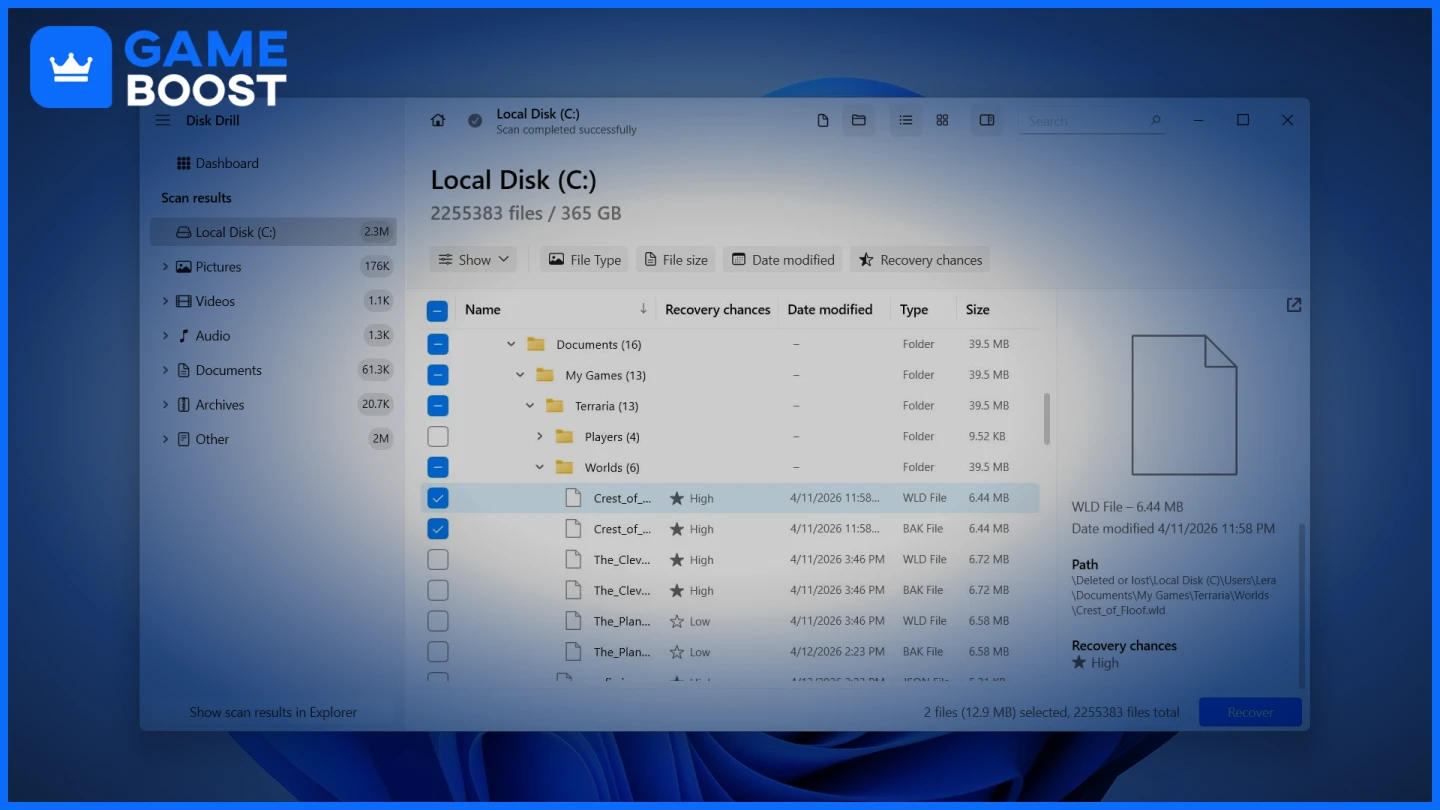Open the Show dropdown
Image resolution: width=1440 pixels, height=810 pixels.
[x=472, y=259]
